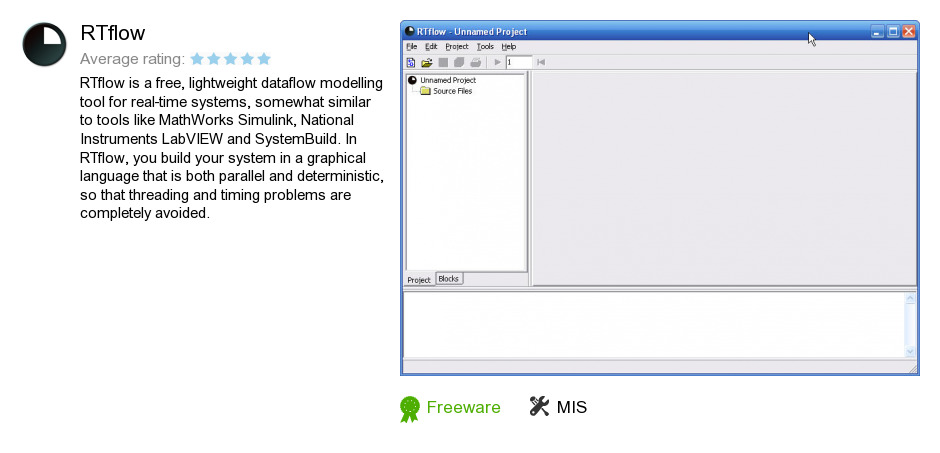Click the RTflow title bar icon
The height and width of the screenshot is (453, 940).
[409, 31]
